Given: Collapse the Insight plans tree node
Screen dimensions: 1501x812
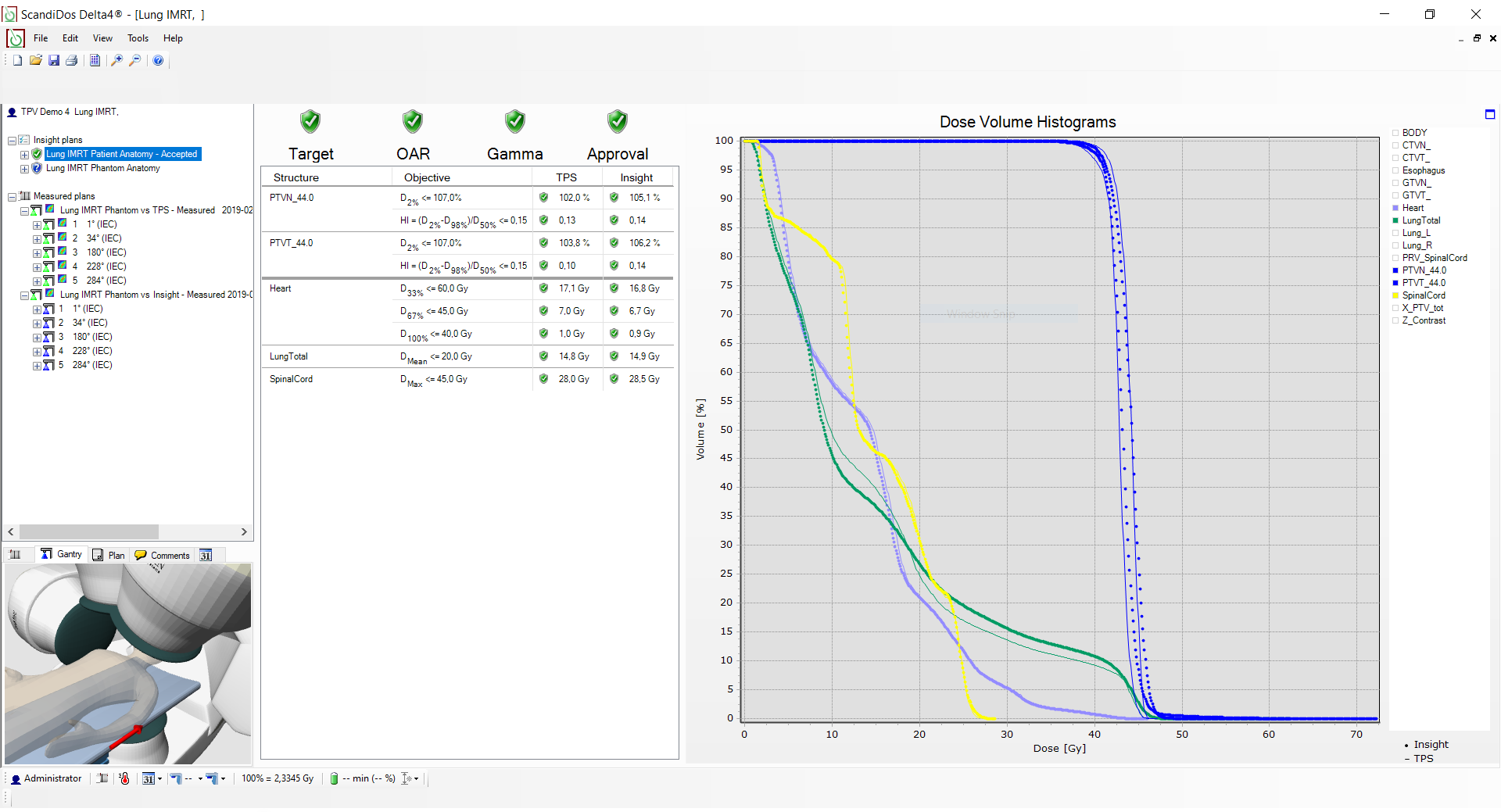Looking at the screenshot, I should click(x=12, y=141).
